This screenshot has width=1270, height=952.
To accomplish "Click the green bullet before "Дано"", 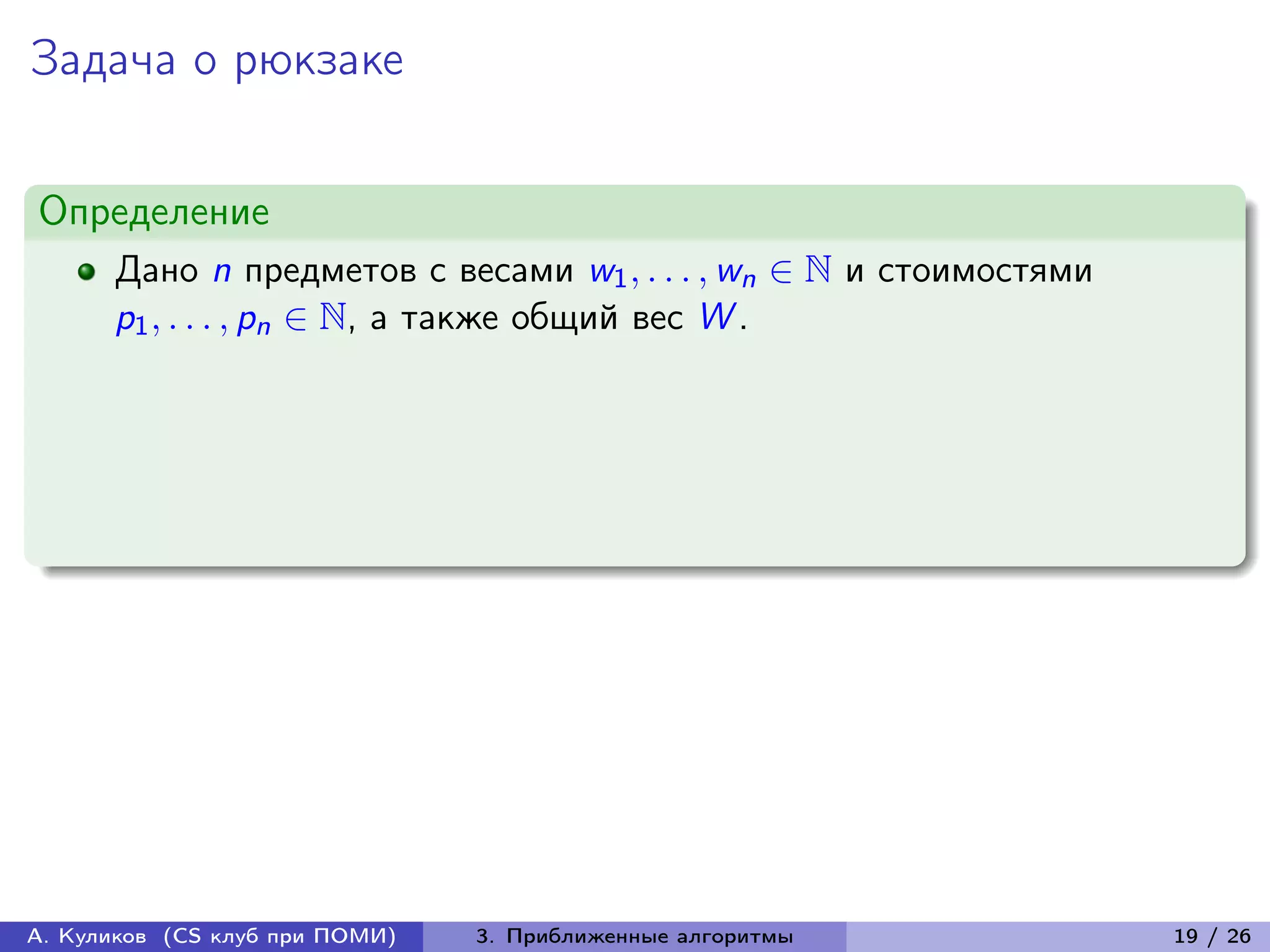I will (86, 271).
